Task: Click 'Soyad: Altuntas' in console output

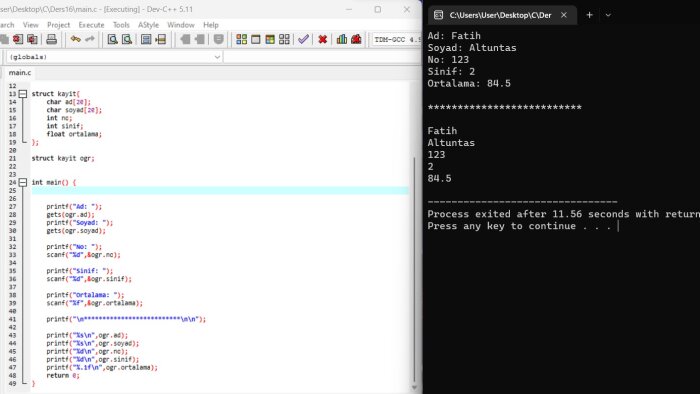Action: point(472,48)
